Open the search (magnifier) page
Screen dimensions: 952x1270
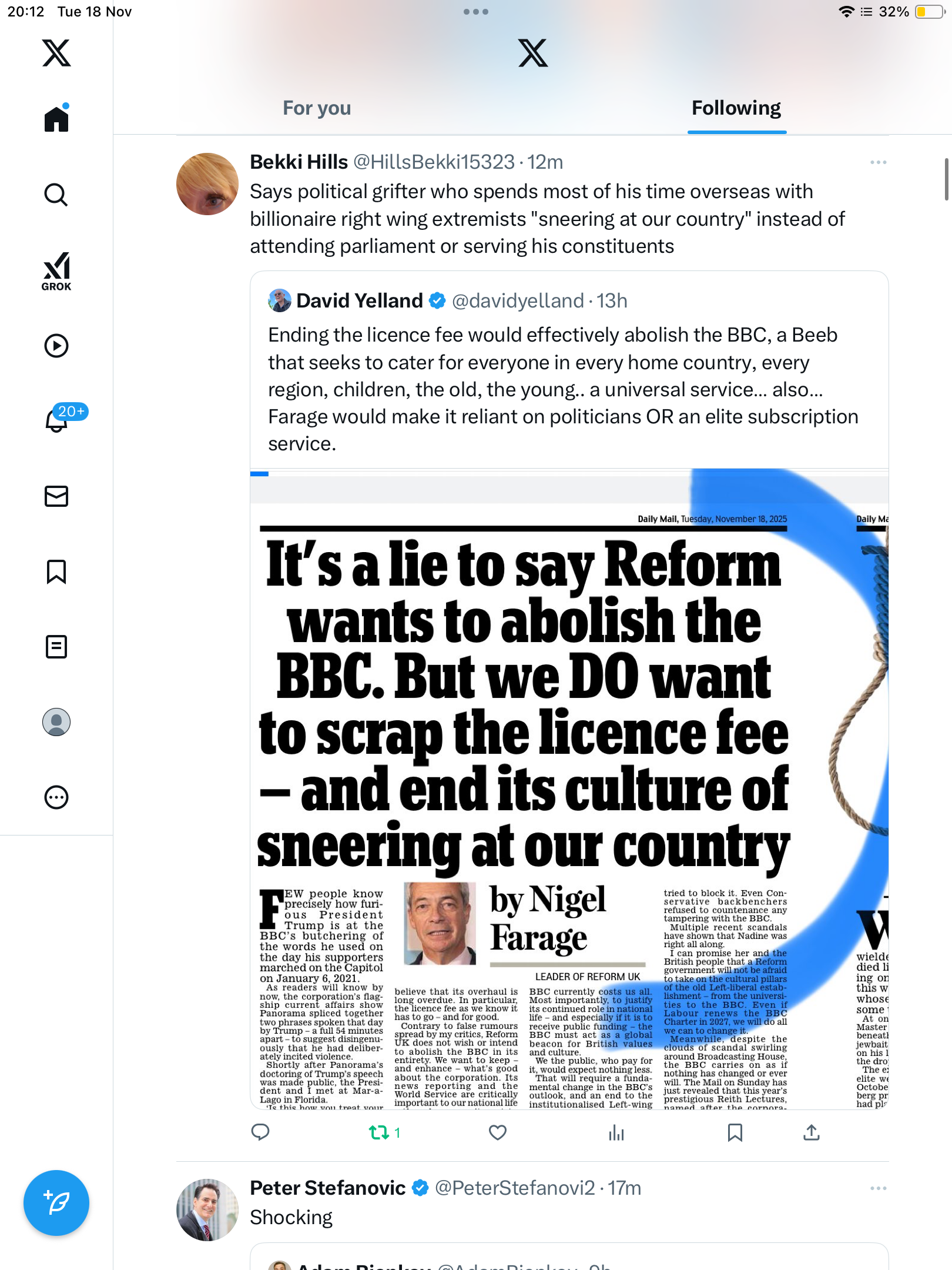coord(56,195)
